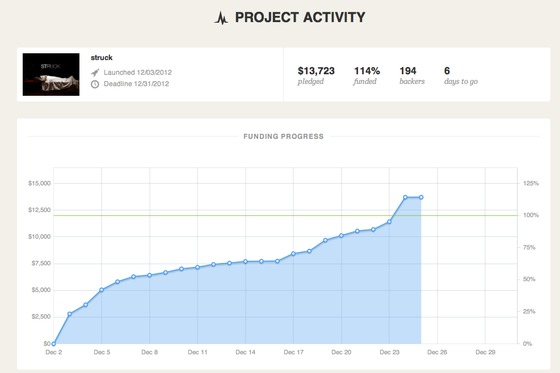Viewport: 560px width, 373px height.
Task: Click the $13,723 pledged amount
Action: (316, 71)
